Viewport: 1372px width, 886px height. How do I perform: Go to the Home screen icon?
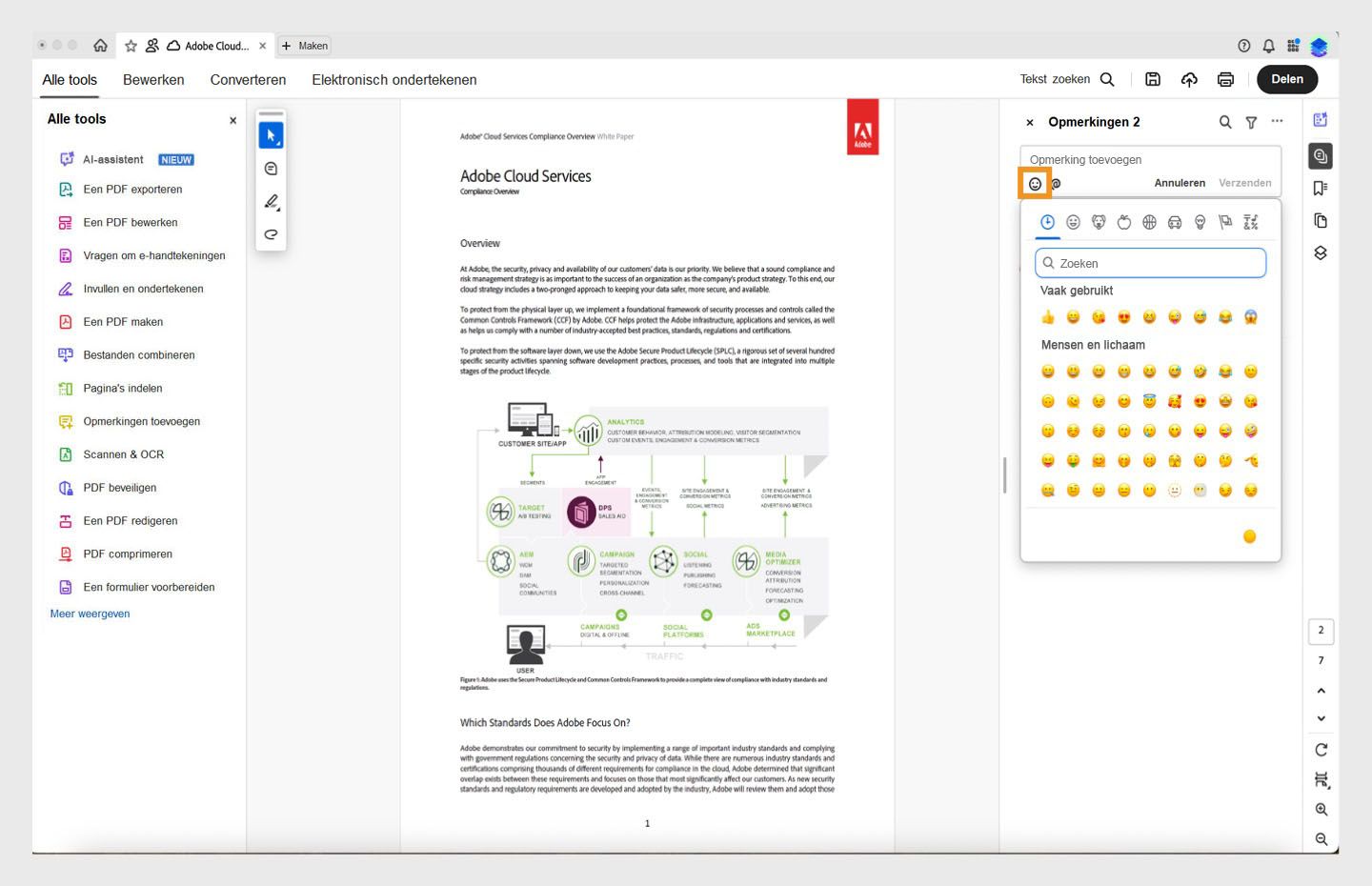(x=100, y=46)
